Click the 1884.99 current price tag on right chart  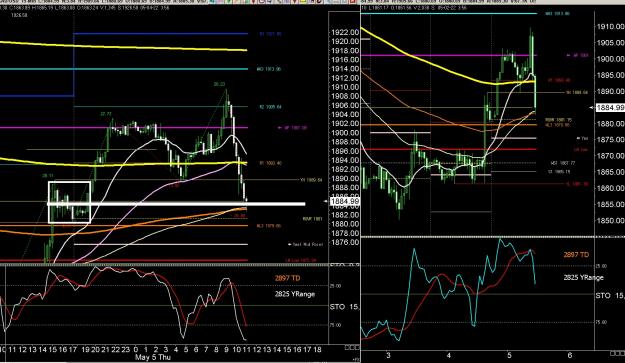tap(610, 108)
